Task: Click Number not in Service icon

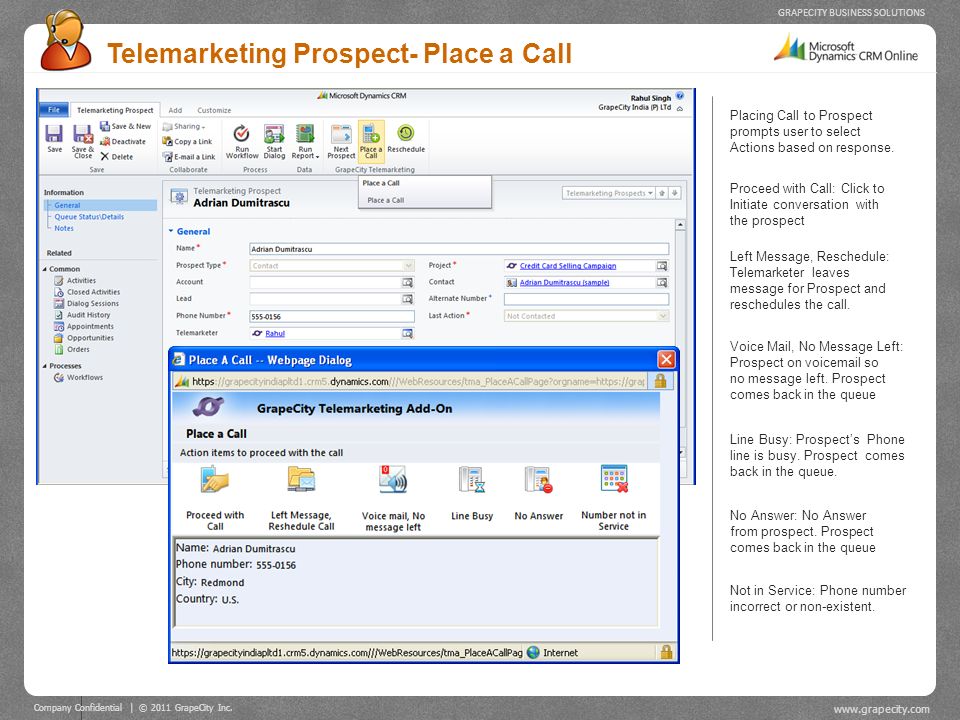Action: (614, 479)
